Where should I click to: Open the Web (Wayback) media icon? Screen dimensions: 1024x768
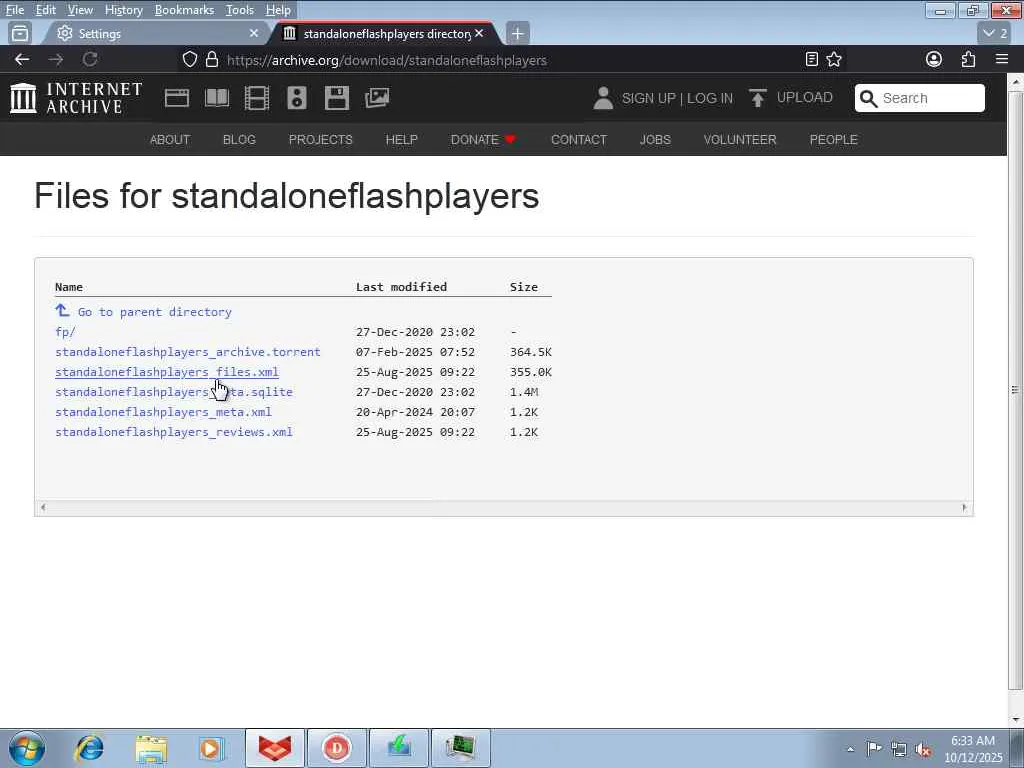tap(176, 98)
